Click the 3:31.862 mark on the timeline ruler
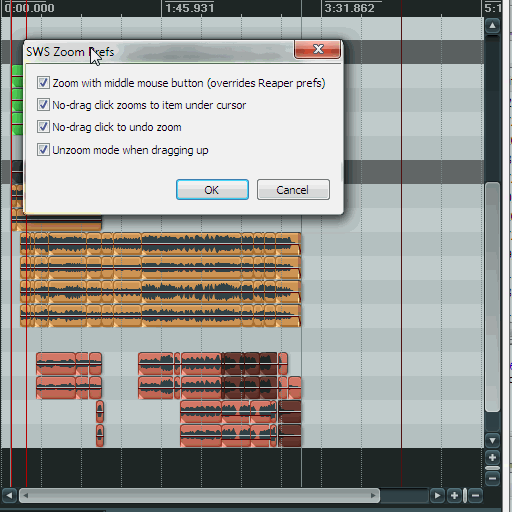Image resolution: width=512 pixels, height=512 pixels. [x=349, y=8]
